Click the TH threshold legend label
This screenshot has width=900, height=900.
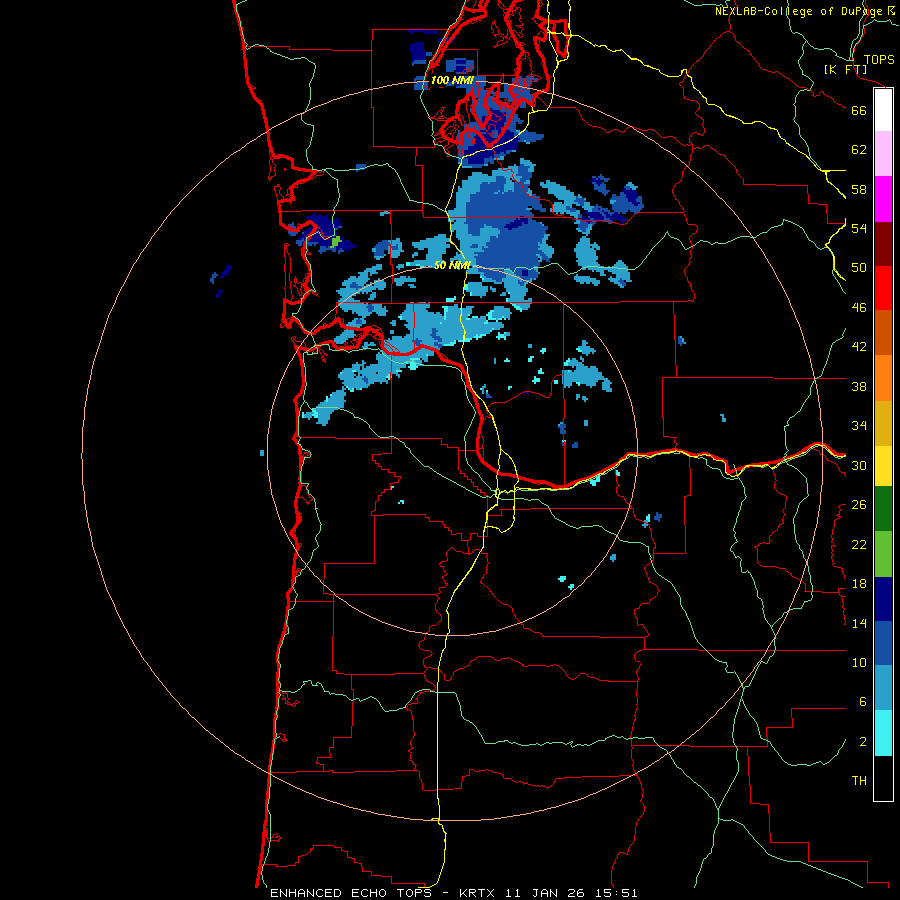[859, 781]
